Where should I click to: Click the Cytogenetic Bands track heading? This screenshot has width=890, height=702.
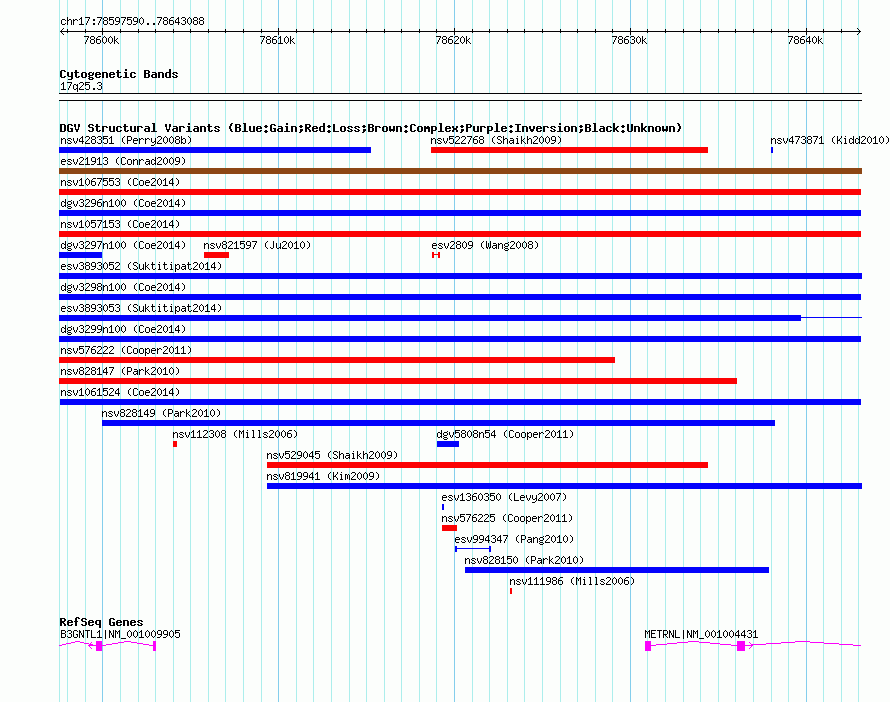[119, 74]
